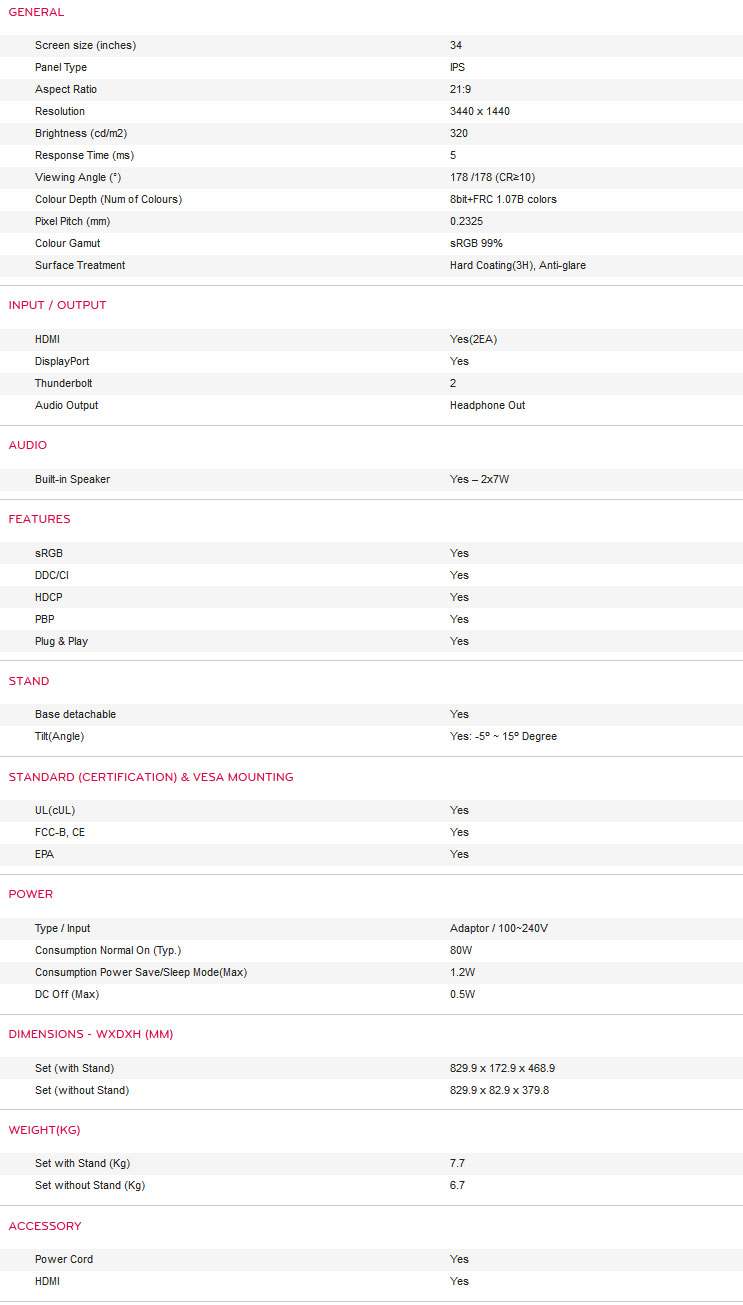
Task: Click the Thunderbolt row label
Action: click(x=64, y=383)
